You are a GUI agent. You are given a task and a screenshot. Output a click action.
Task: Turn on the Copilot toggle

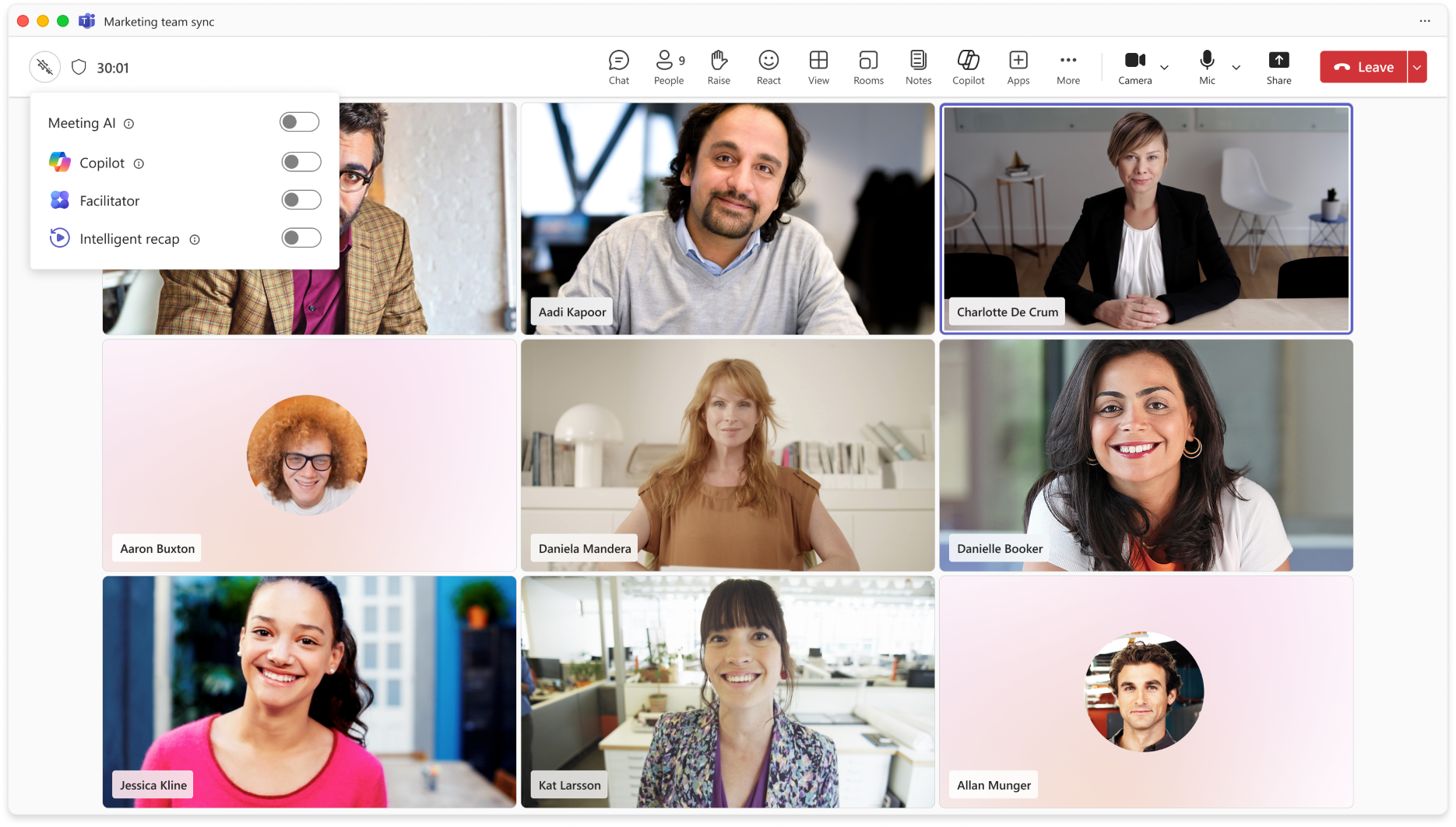[301, 162]
